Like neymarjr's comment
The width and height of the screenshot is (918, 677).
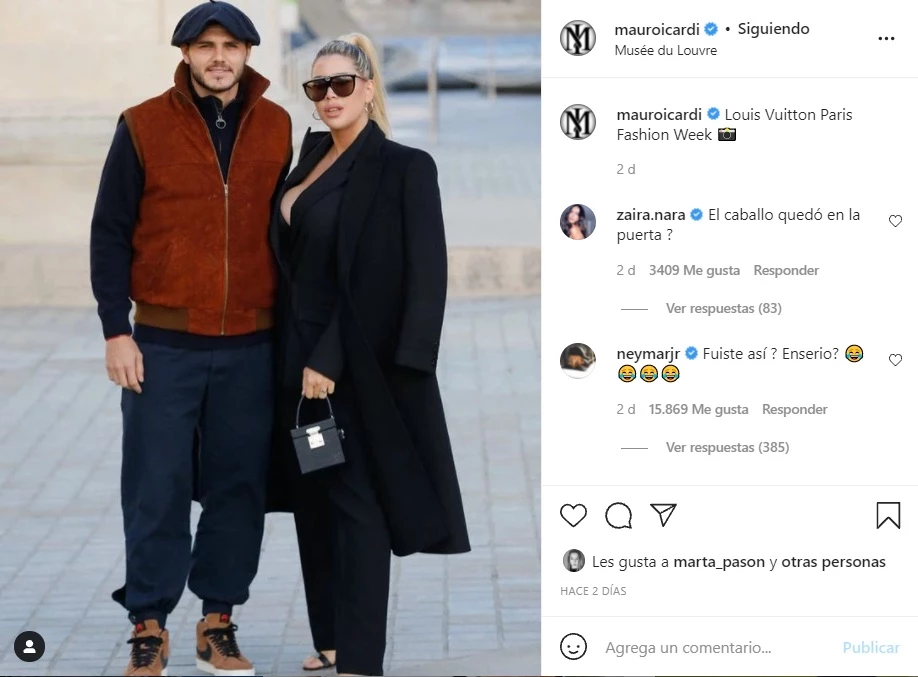click(x=895, y=360)
